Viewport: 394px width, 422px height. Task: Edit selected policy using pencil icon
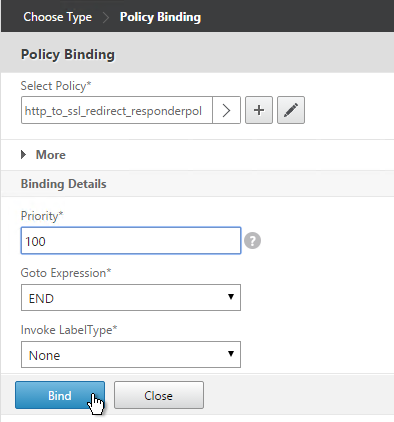[291, 110]
